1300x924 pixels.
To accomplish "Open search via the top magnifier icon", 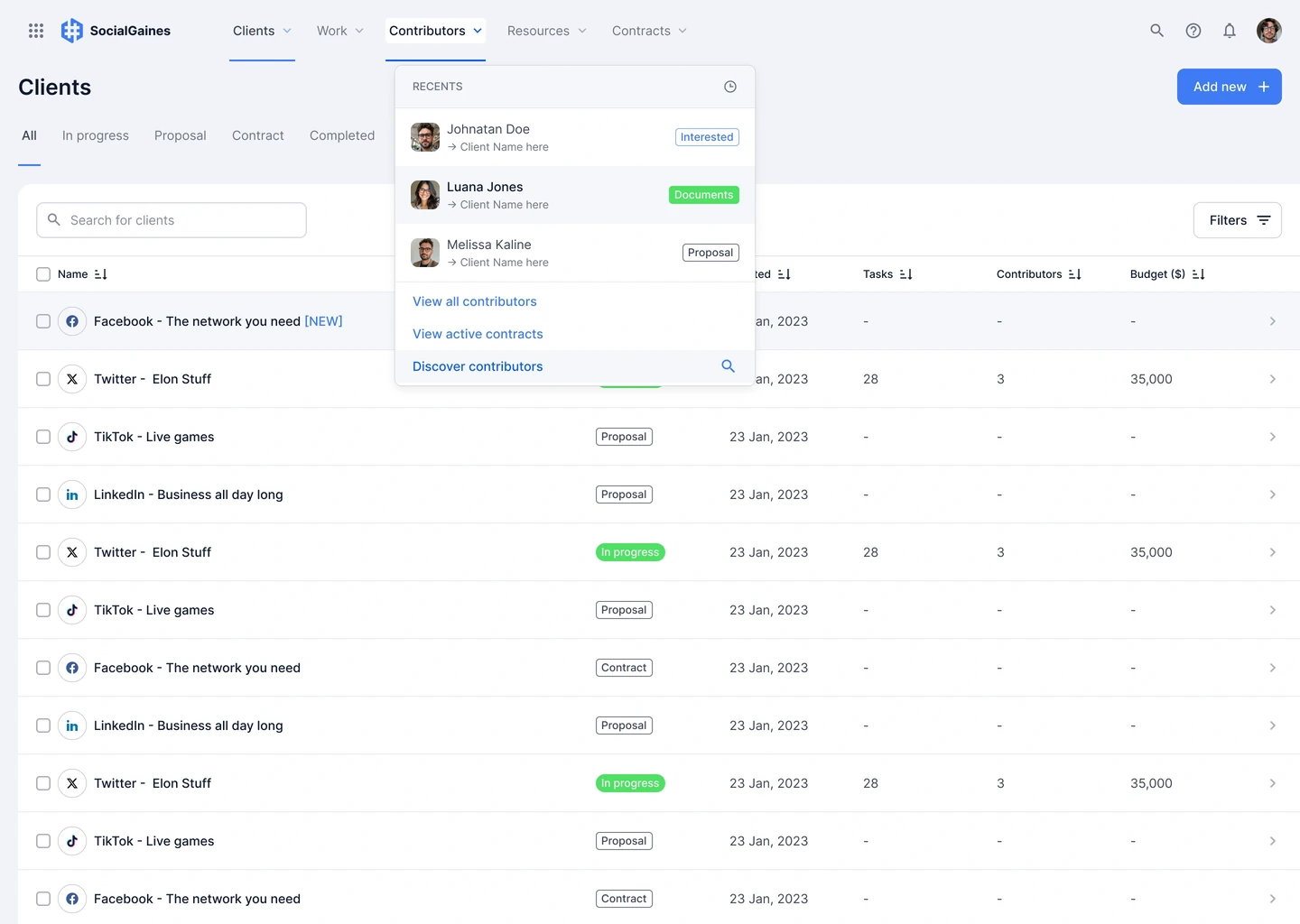I will [x=1156, y=31].
